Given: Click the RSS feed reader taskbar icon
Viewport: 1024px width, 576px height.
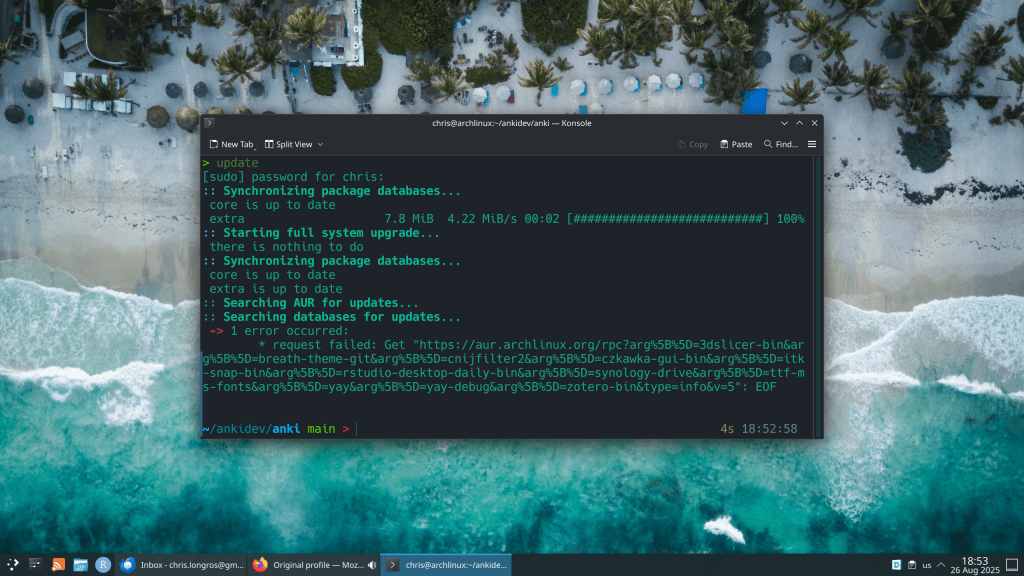Looking at the screenshot, I should 58,565.
